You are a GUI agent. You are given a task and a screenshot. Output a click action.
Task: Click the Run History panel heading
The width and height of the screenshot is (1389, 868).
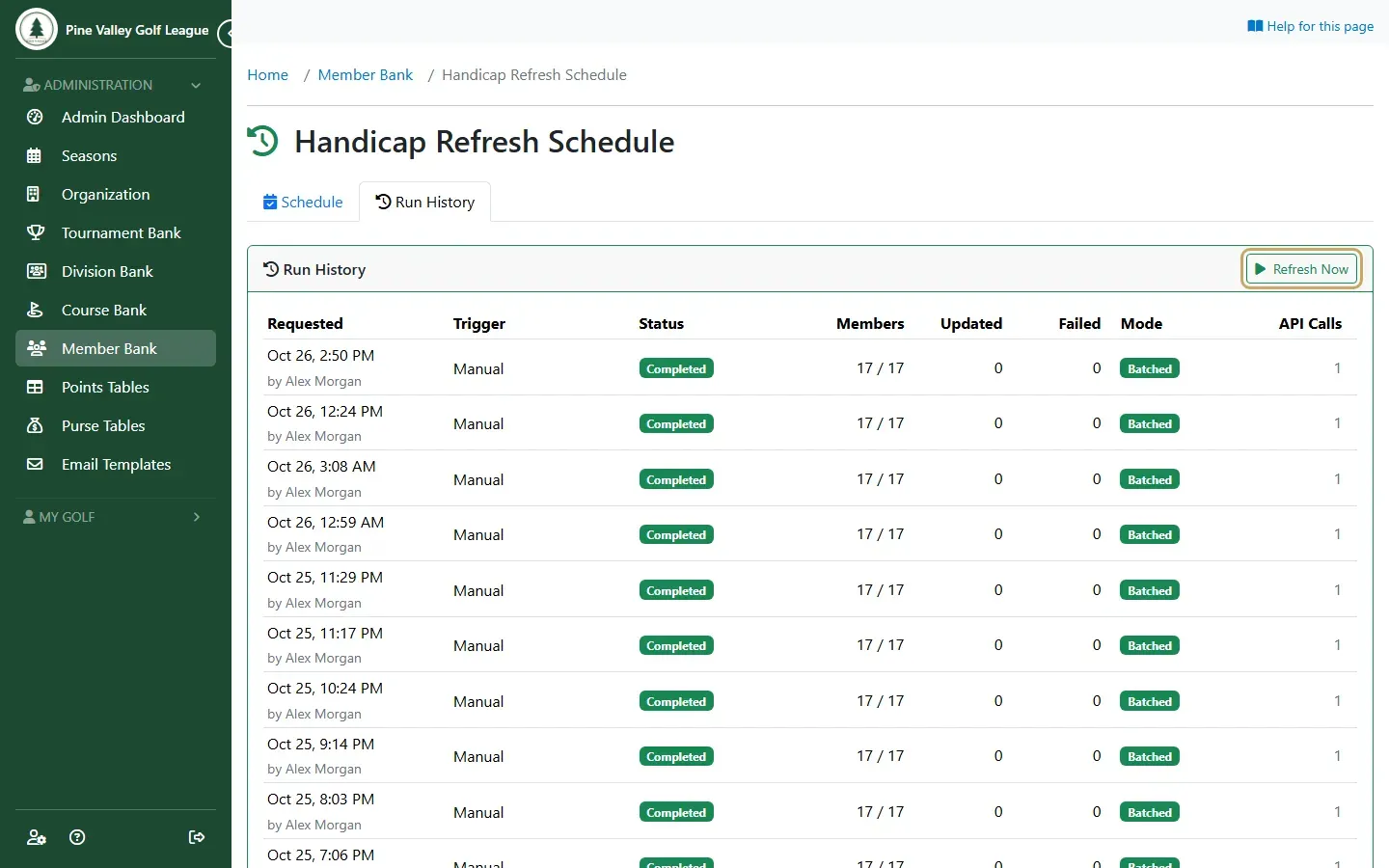(314, 270)
